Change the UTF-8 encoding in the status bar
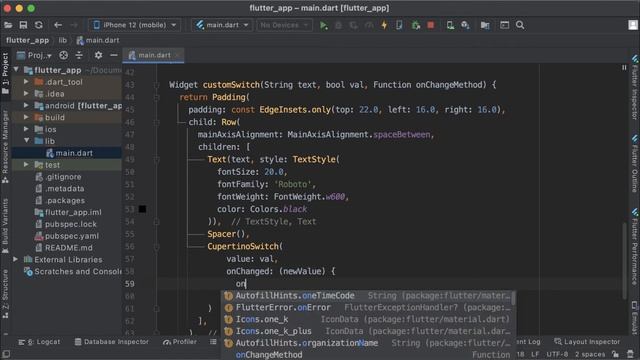Screen dimensions: 640x360 point(557,354)
